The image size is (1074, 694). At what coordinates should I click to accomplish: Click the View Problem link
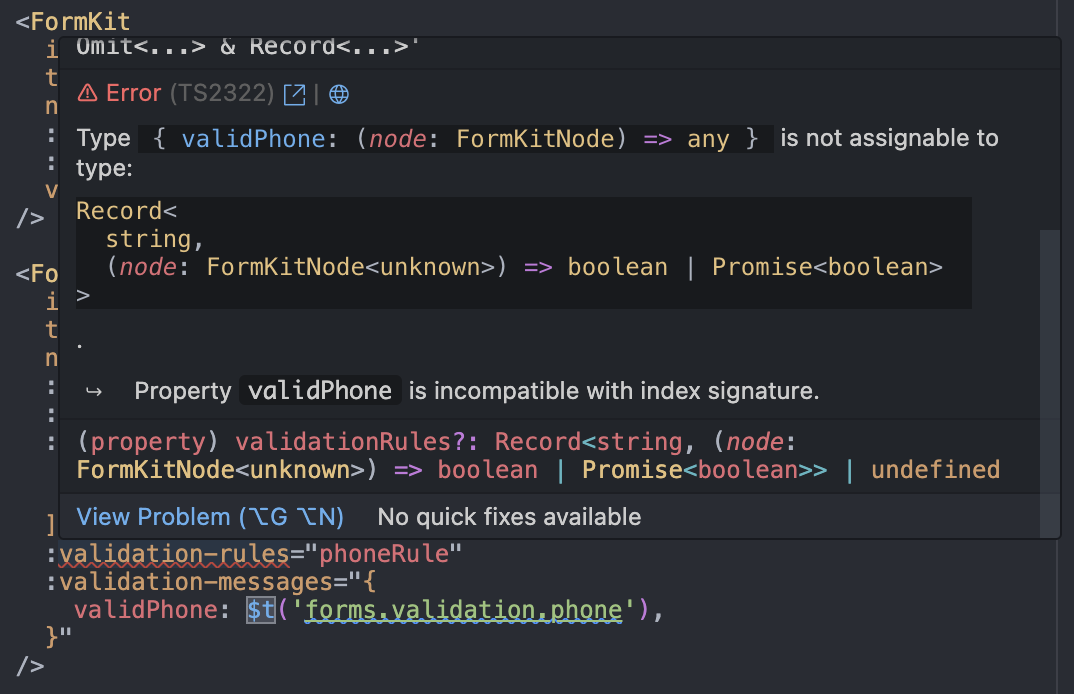210,517
